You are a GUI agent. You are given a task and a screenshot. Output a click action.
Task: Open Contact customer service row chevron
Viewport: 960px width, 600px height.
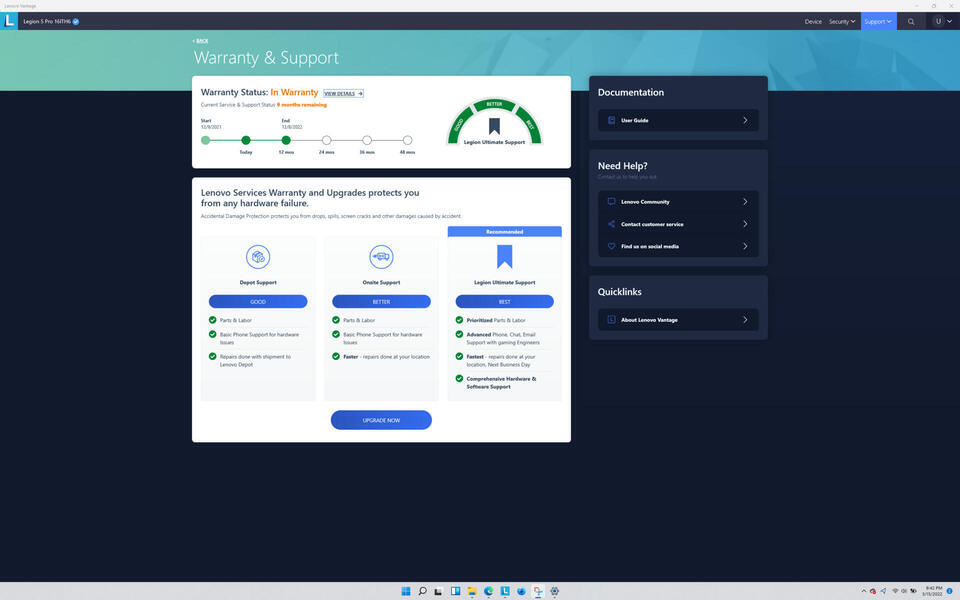click(745, 224)
